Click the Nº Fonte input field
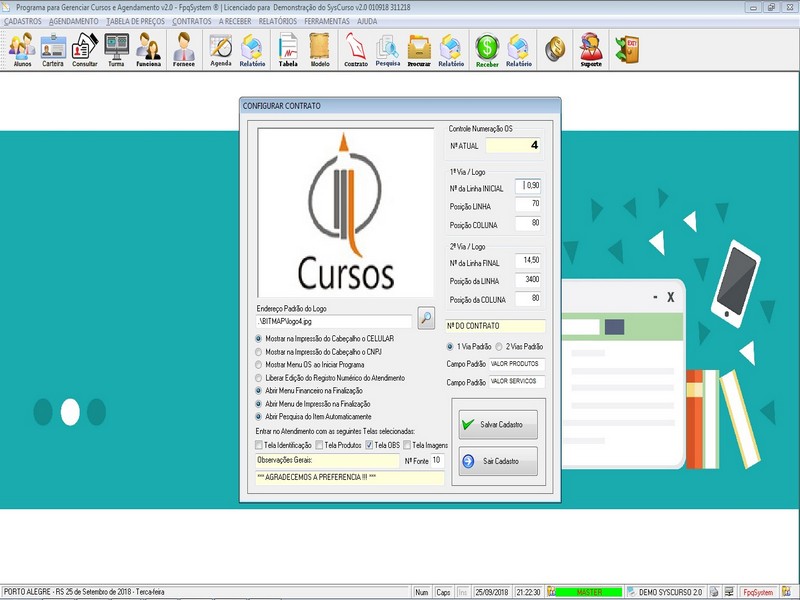800x600 pixels. click(437, 460)
